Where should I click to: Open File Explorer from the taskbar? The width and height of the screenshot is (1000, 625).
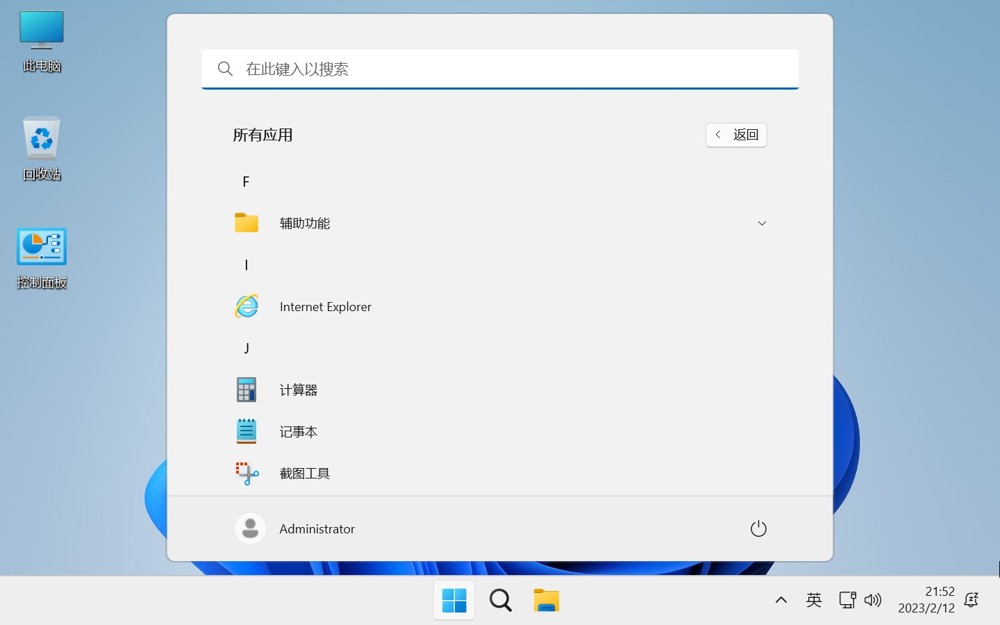(x=546, y=600)
